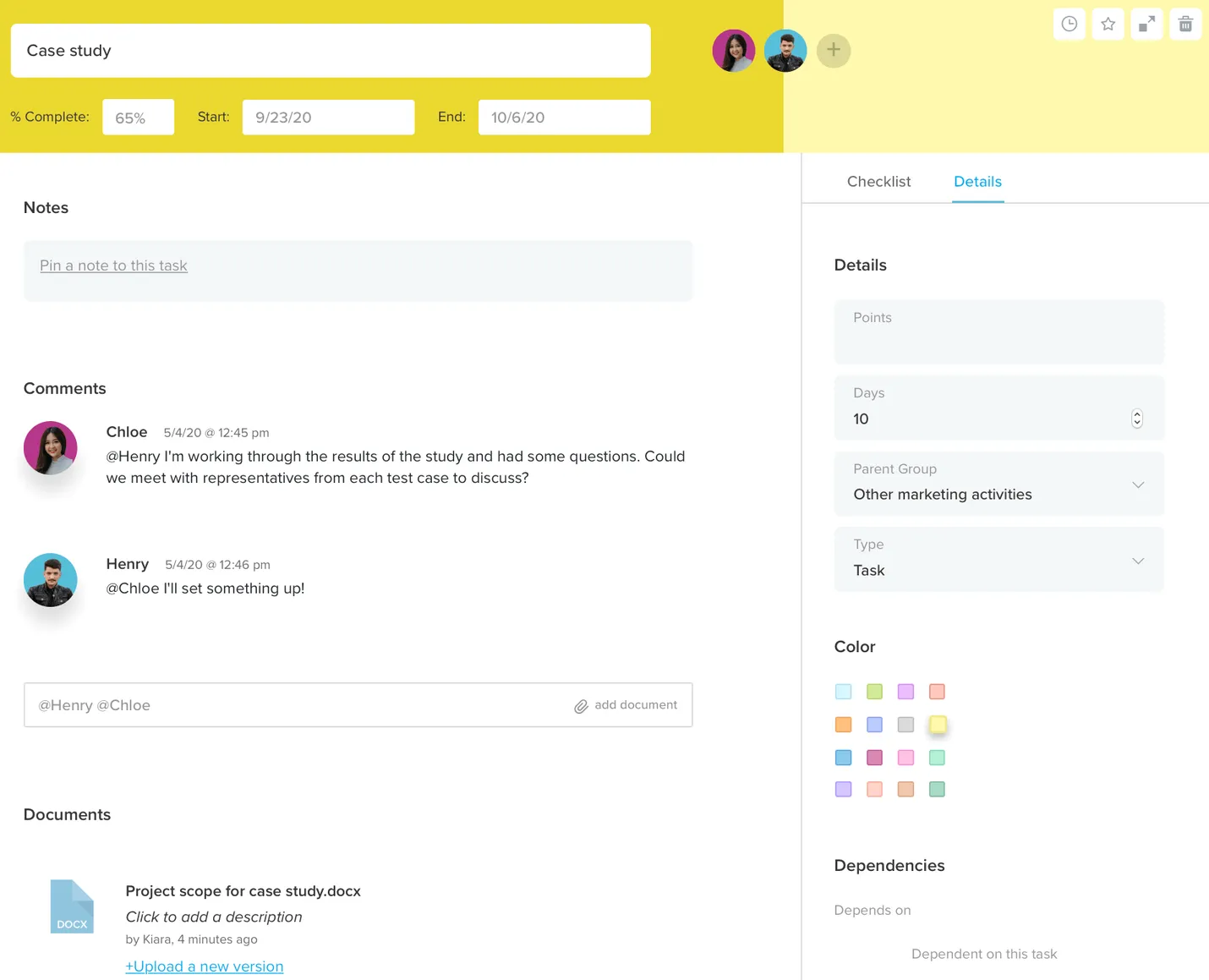
Task: Click Dependent on this task text
Action: [x=984, y=954]
